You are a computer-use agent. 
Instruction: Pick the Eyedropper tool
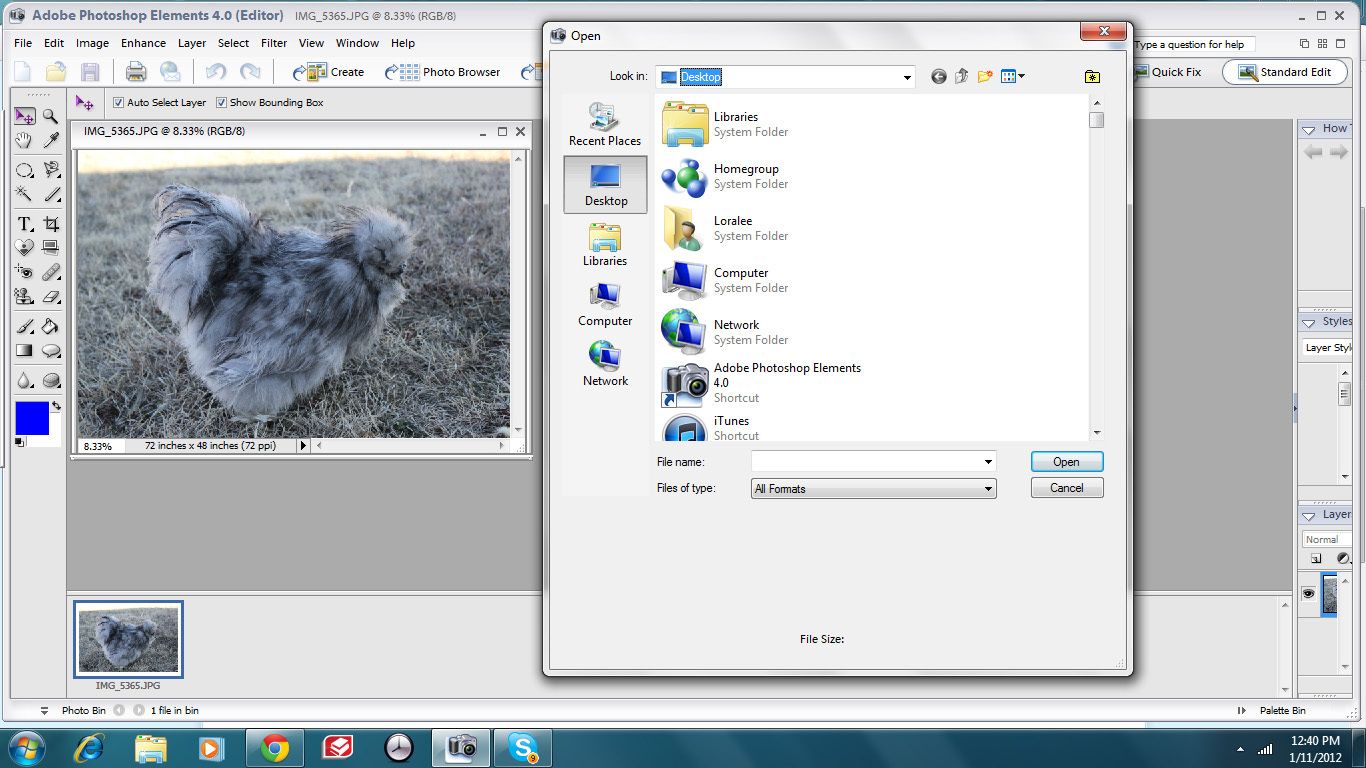click(51, 142)
